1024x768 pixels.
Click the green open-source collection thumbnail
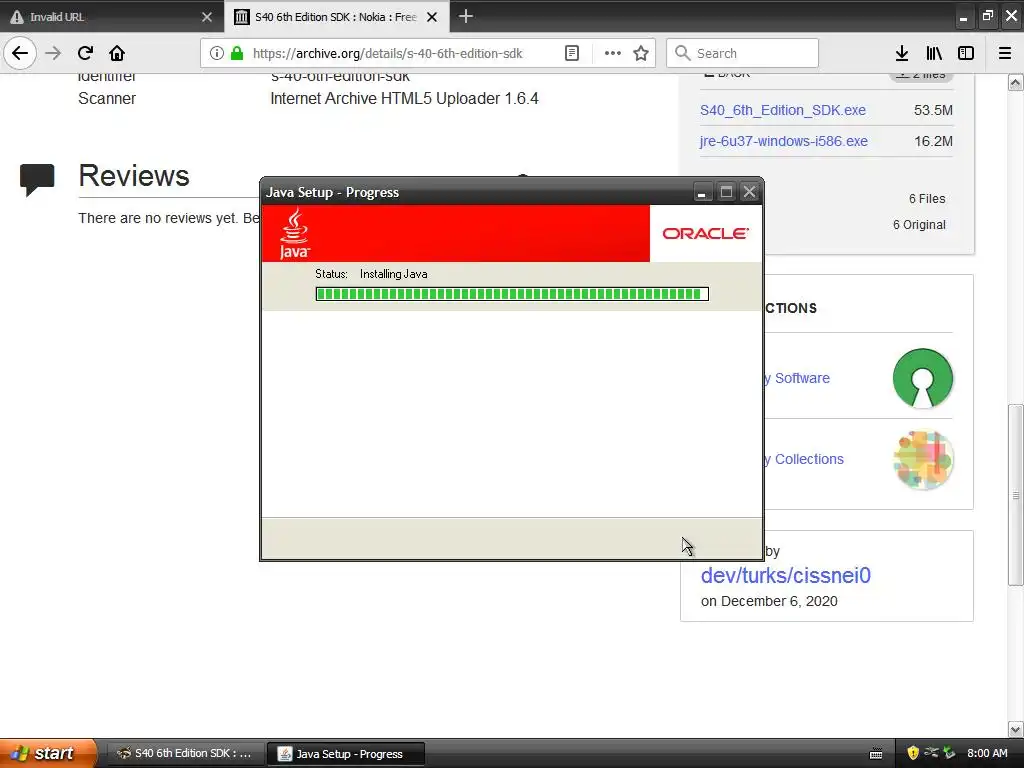coord(923,378)
